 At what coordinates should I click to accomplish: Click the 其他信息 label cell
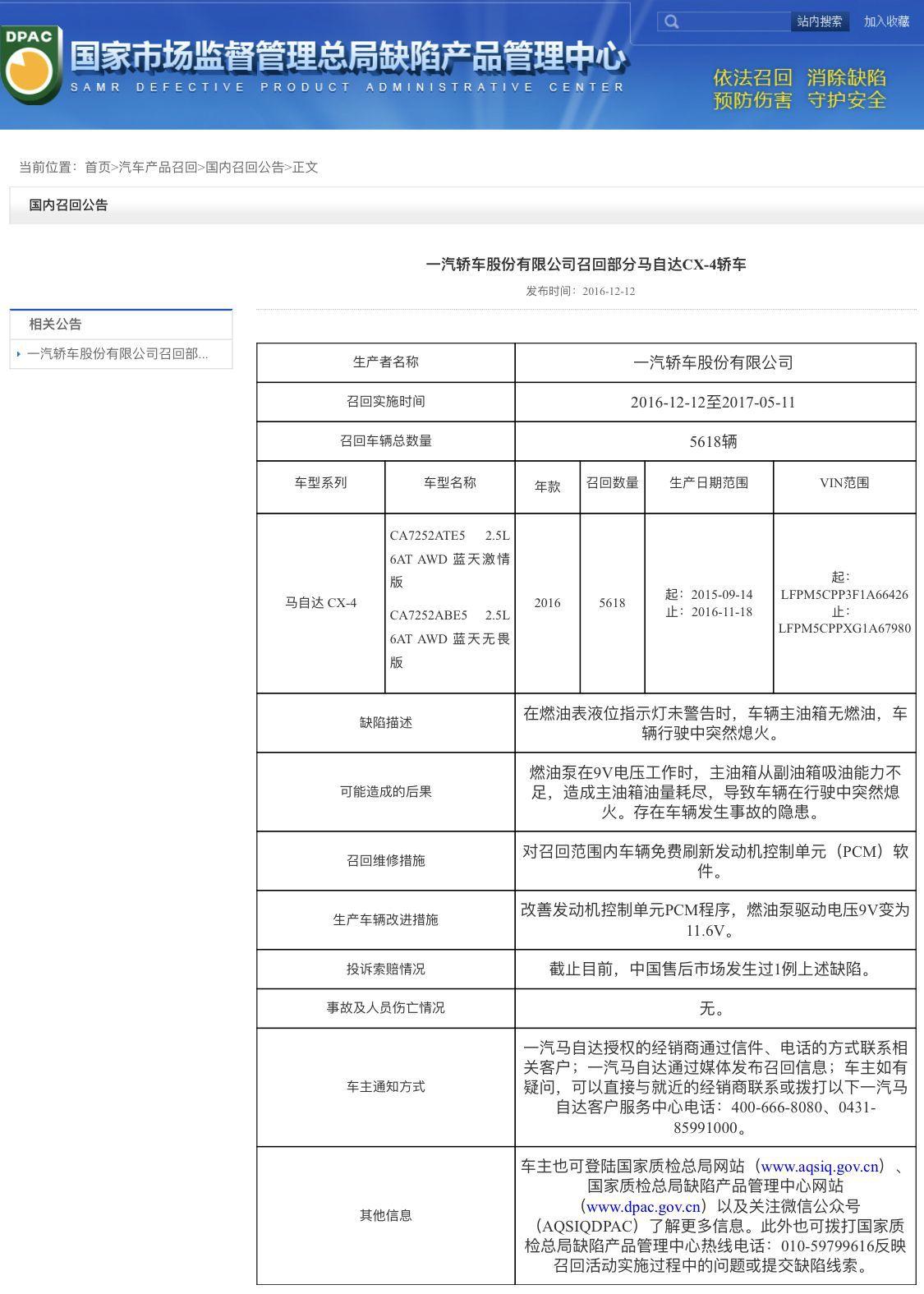click(386, 1216)
